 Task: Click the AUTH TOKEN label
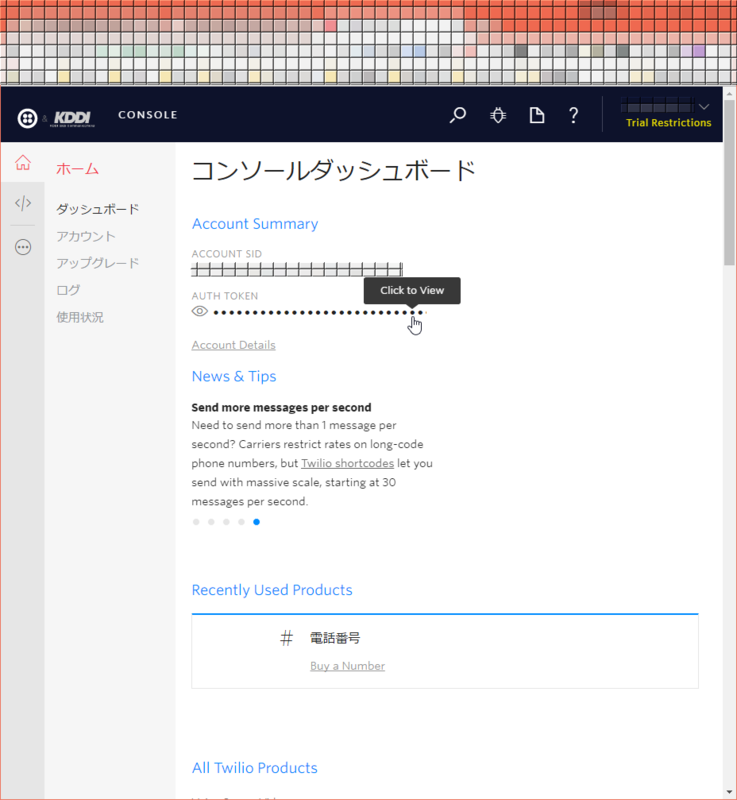(225, 296)
